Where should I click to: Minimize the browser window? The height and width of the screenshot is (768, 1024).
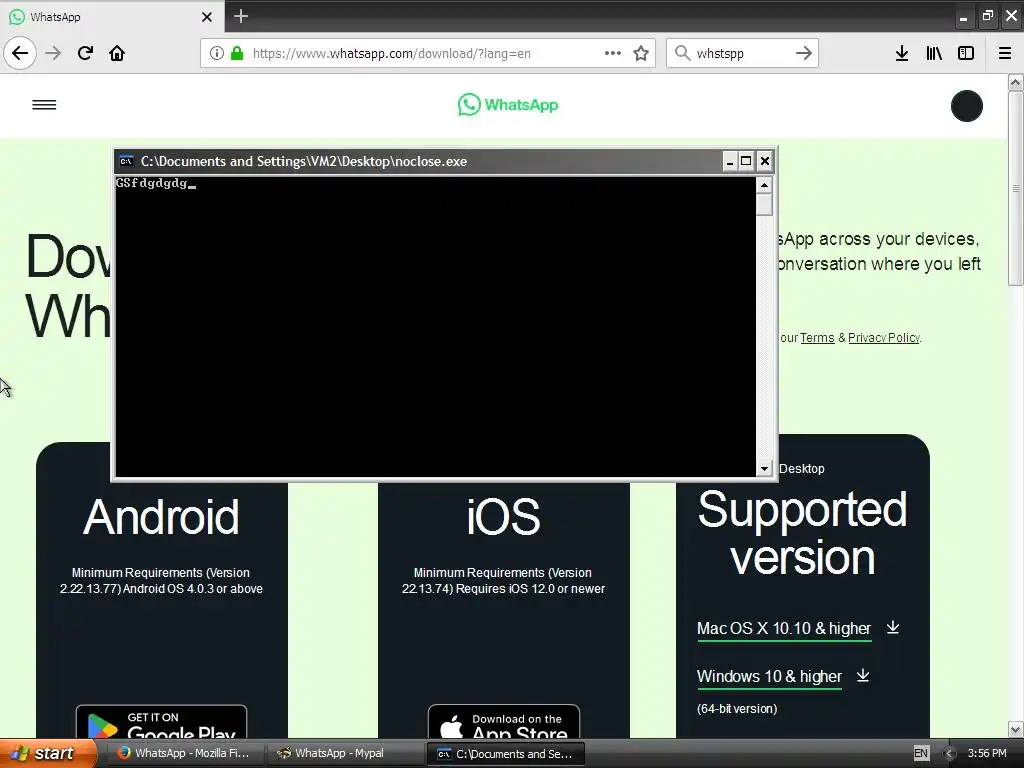tap(963, 18)
